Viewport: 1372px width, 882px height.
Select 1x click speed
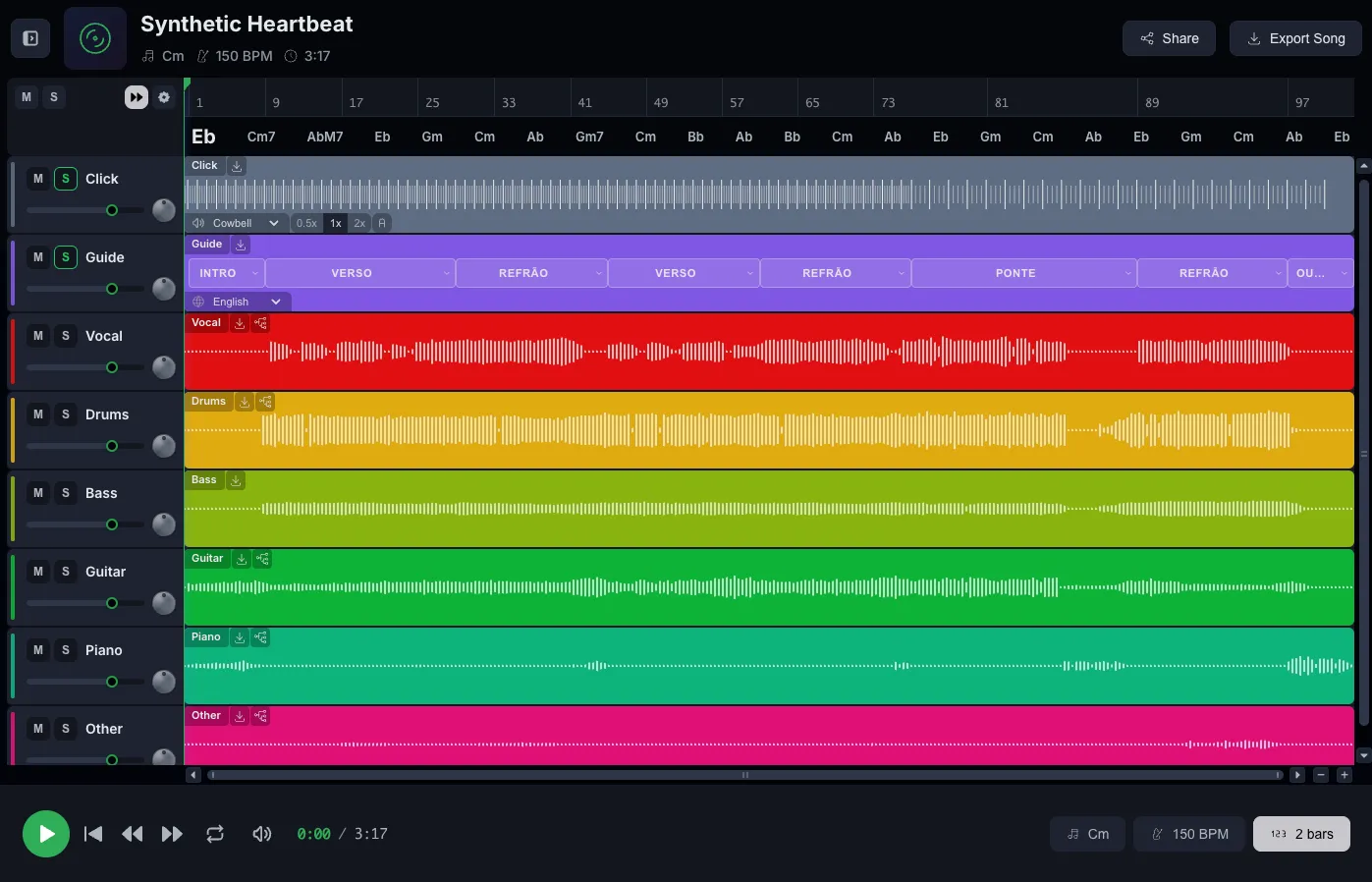point(336,223)
